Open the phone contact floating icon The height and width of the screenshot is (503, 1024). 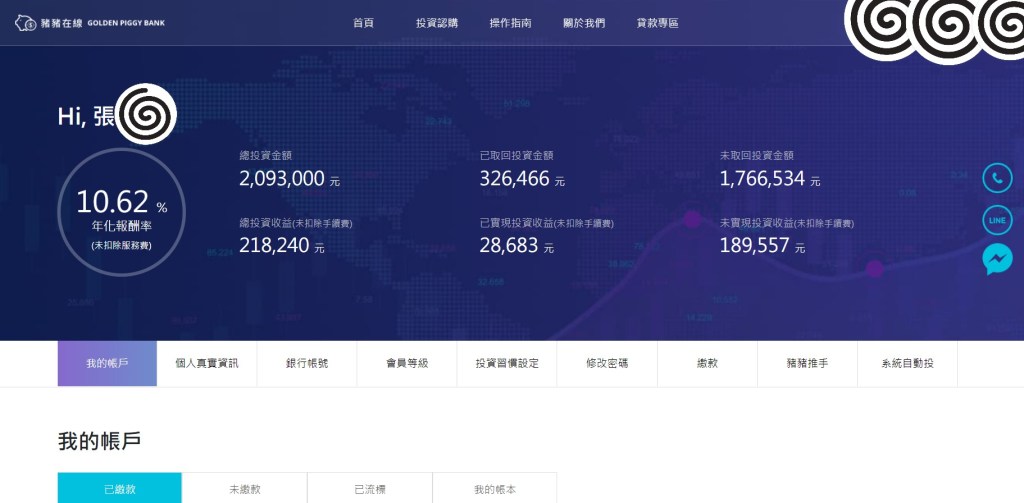997,178
